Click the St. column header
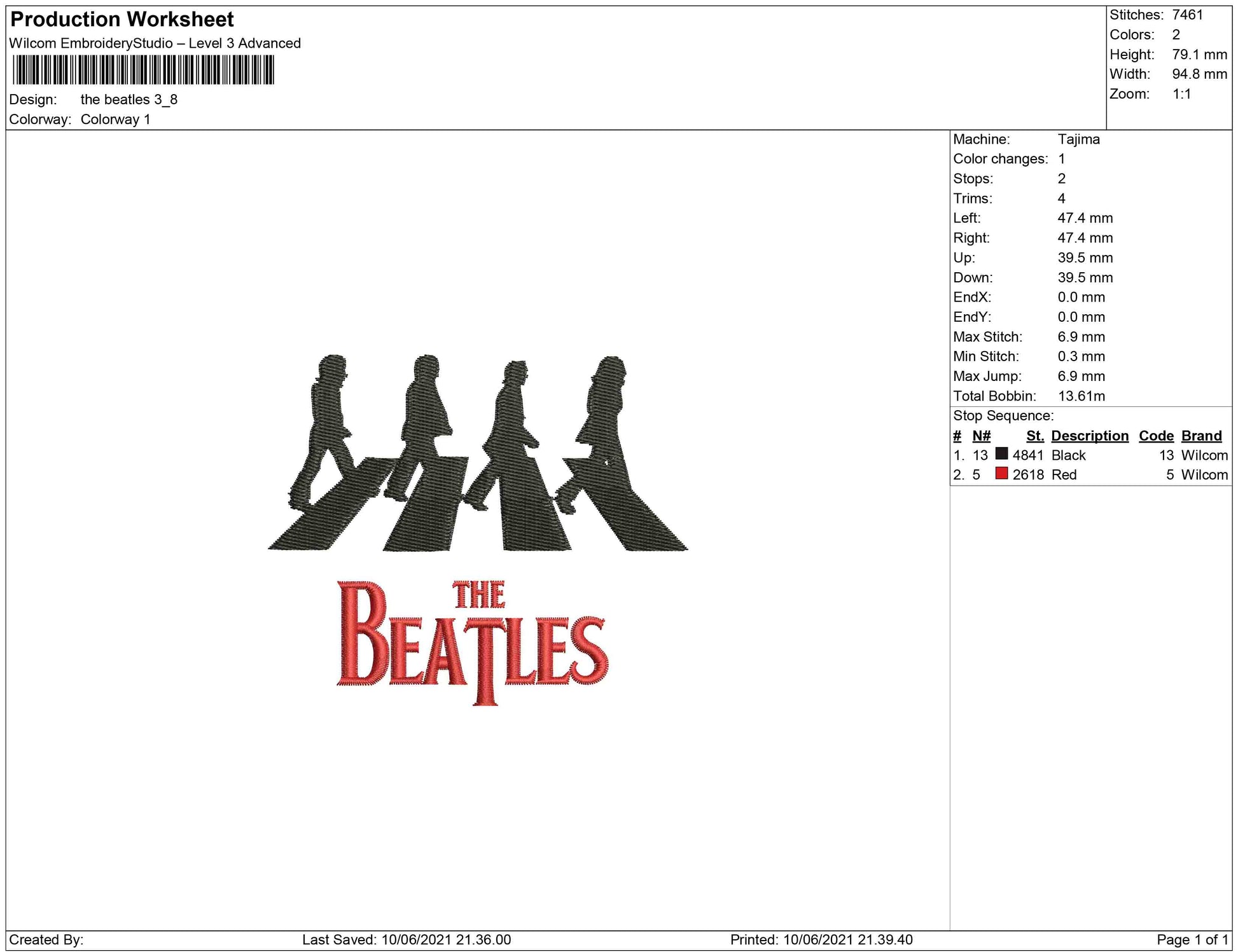The height and width of the screenshot is (952, 1238). (x=1034, y=436)
